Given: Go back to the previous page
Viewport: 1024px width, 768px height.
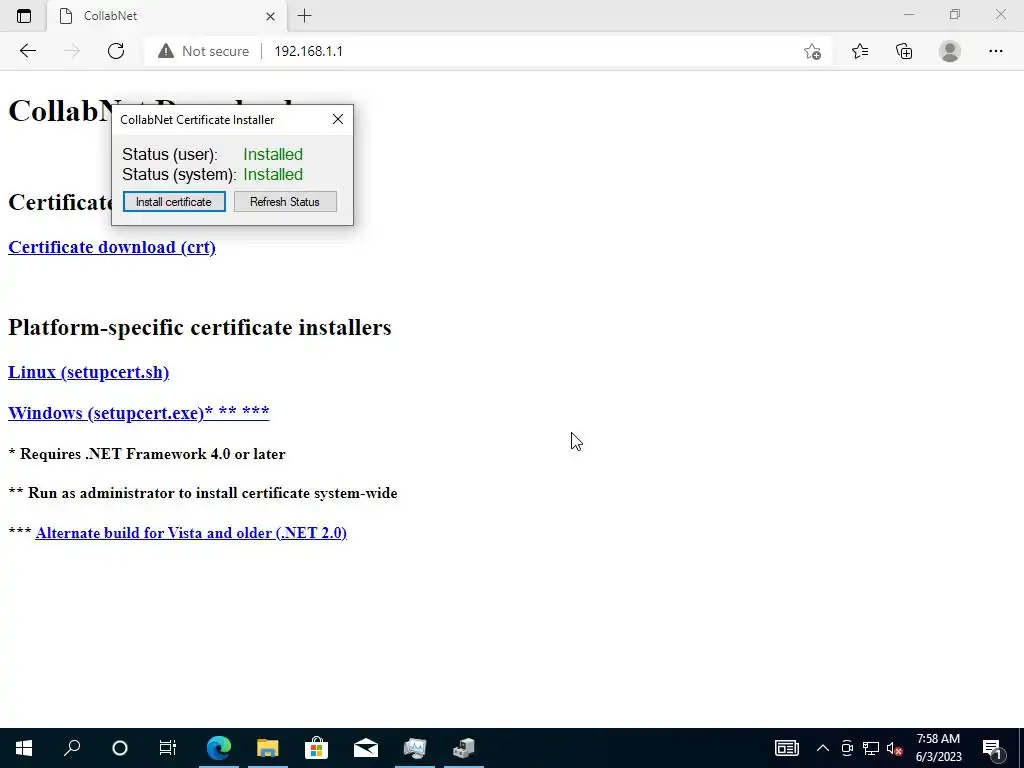Looking at the screenshot, I should [x=27, y=51].
